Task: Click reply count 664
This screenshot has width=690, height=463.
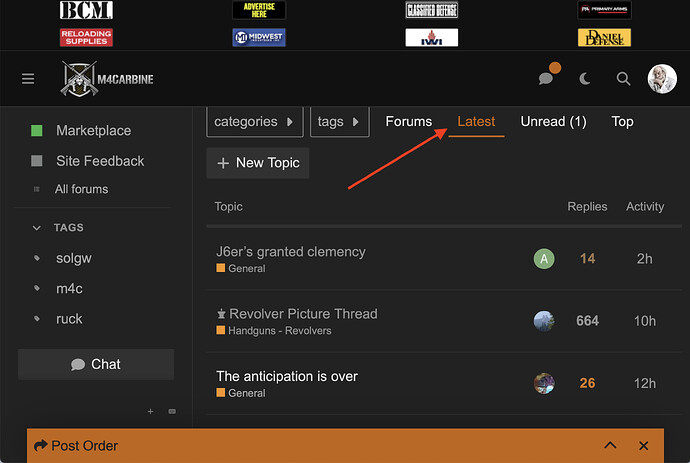Action: [x=587, y=321]
